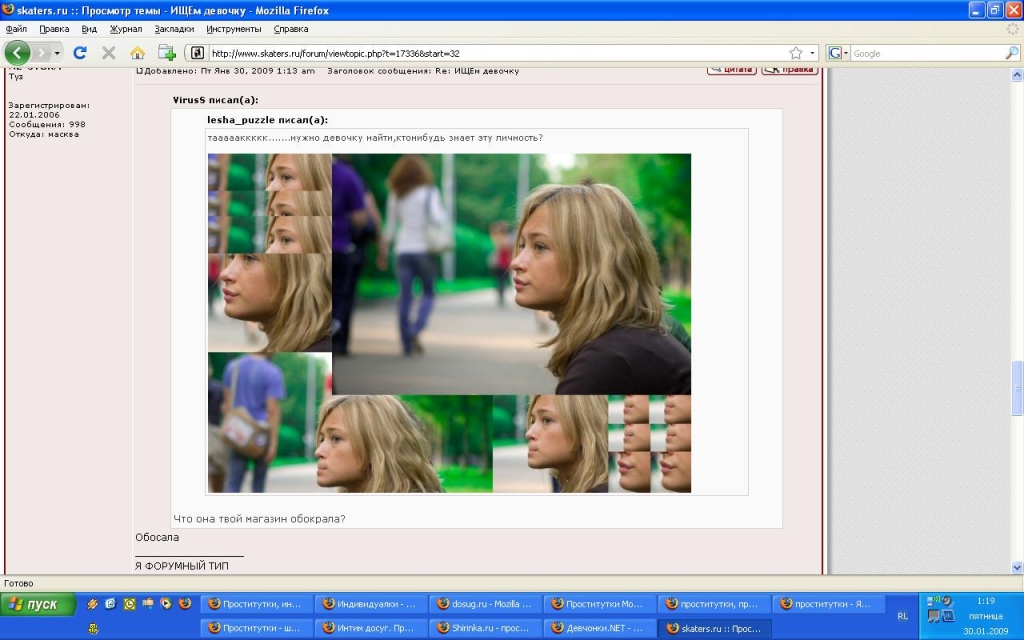Go back with the green Back arrow
This screenshot has width=1024, height=640.
coord(18,52)
